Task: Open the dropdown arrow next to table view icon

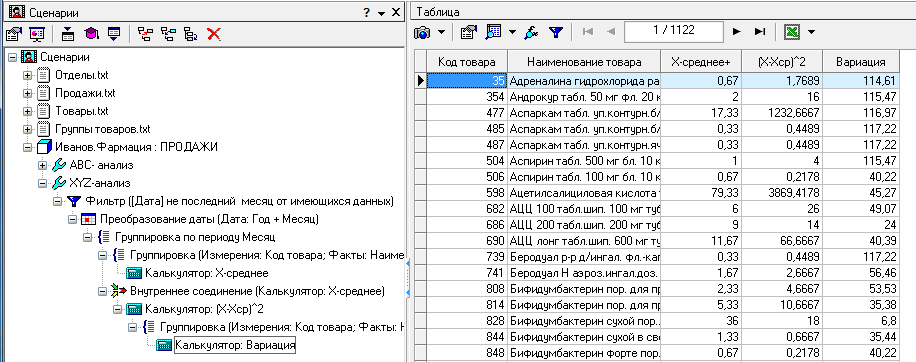Action: pos(512,32)
